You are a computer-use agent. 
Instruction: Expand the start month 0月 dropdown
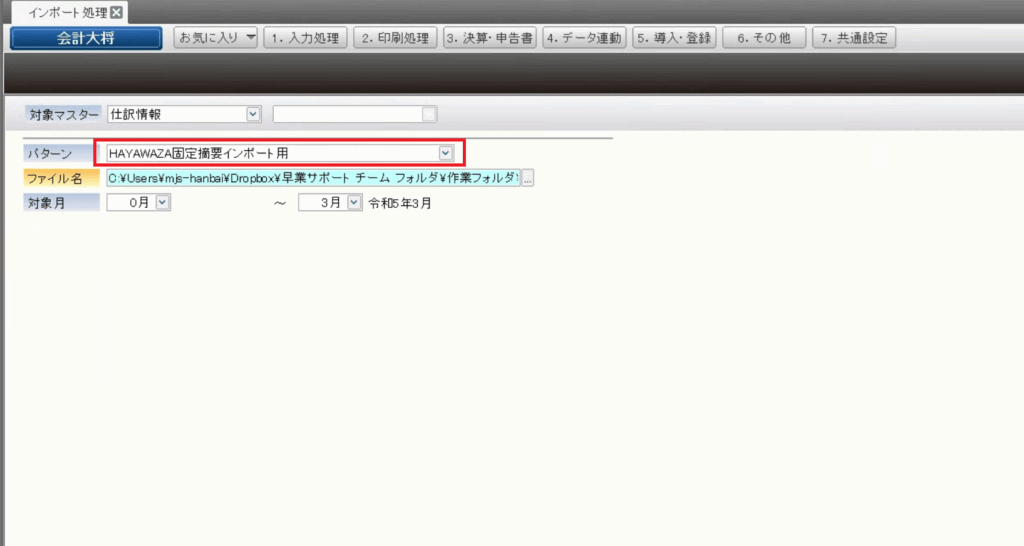click(x=164, y=202)
